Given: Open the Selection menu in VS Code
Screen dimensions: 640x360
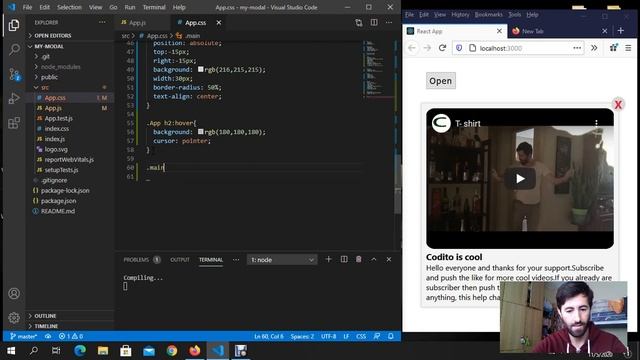Looking at the screenshot, I should click(x=69, y=7).
